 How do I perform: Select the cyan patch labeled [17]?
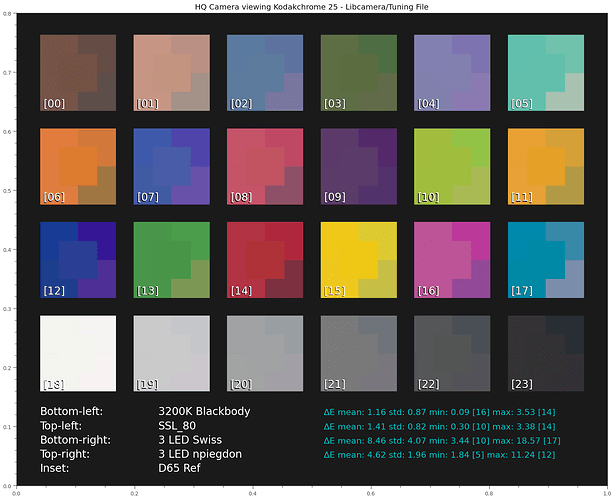coord(545,259)
